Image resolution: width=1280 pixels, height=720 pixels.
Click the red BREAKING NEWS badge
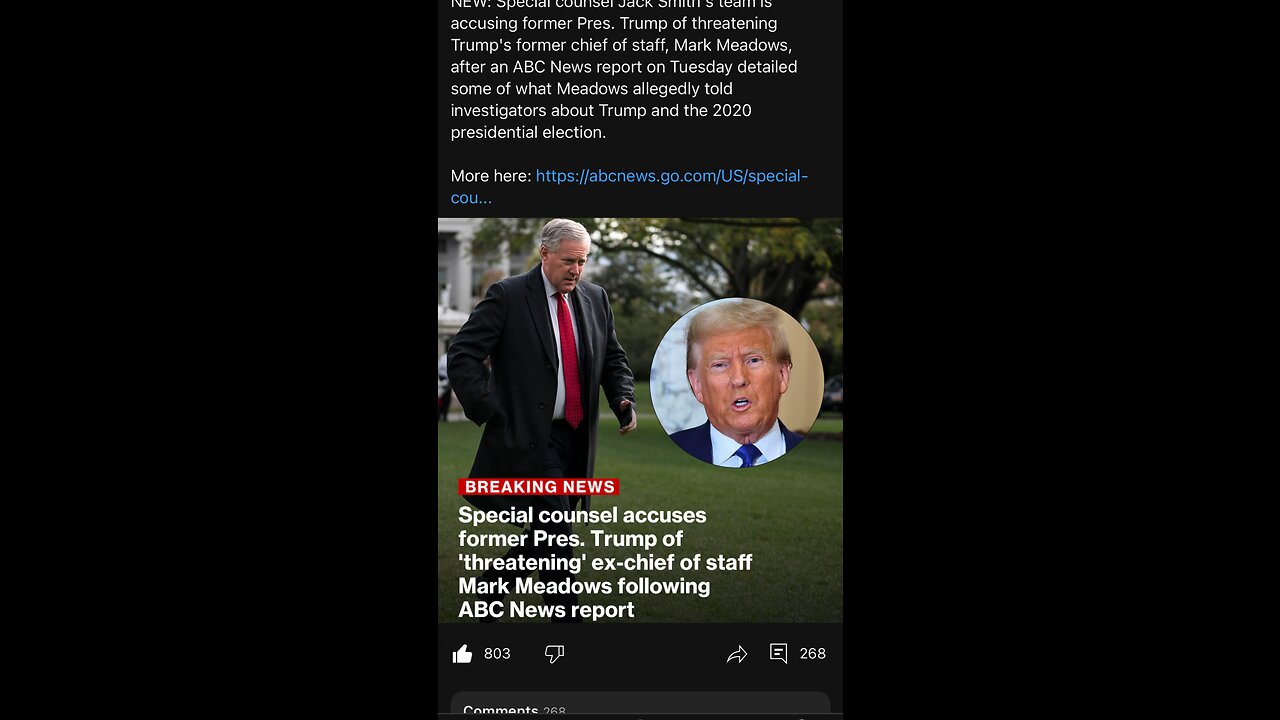point(539,487)
